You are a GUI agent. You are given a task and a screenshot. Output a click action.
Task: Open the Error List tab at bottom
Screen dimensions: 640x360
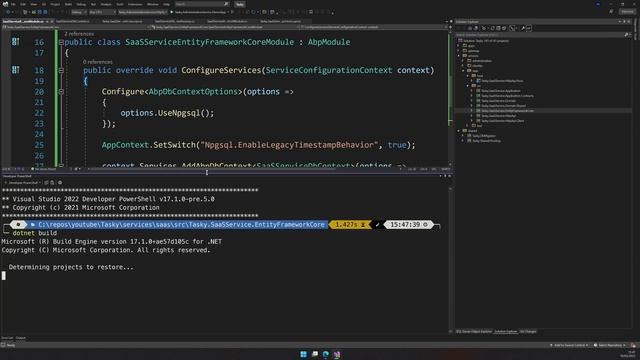[x=7, y=338]
